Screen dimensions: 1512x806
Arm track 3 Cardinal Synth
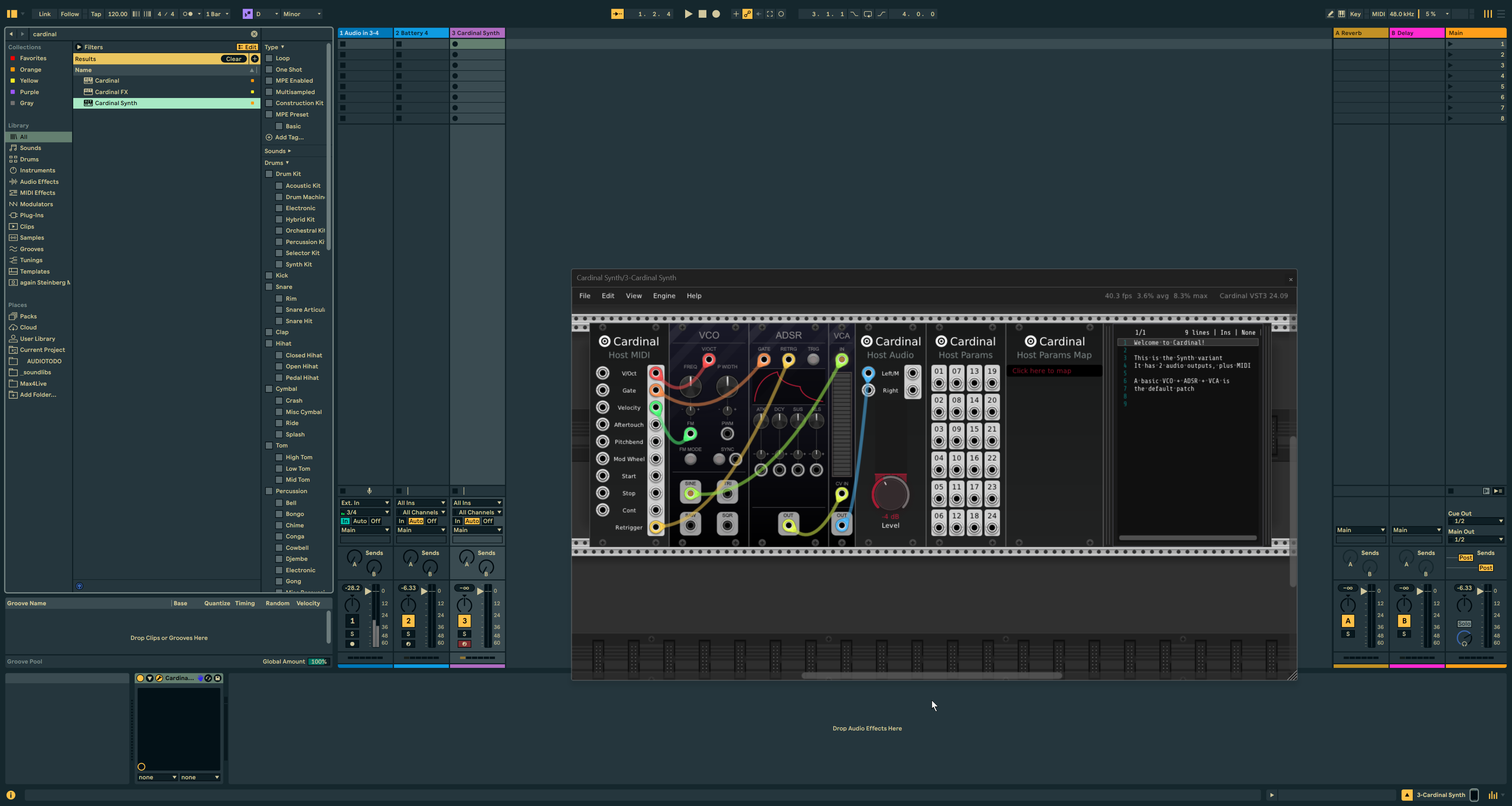click(x=464, y=643)
